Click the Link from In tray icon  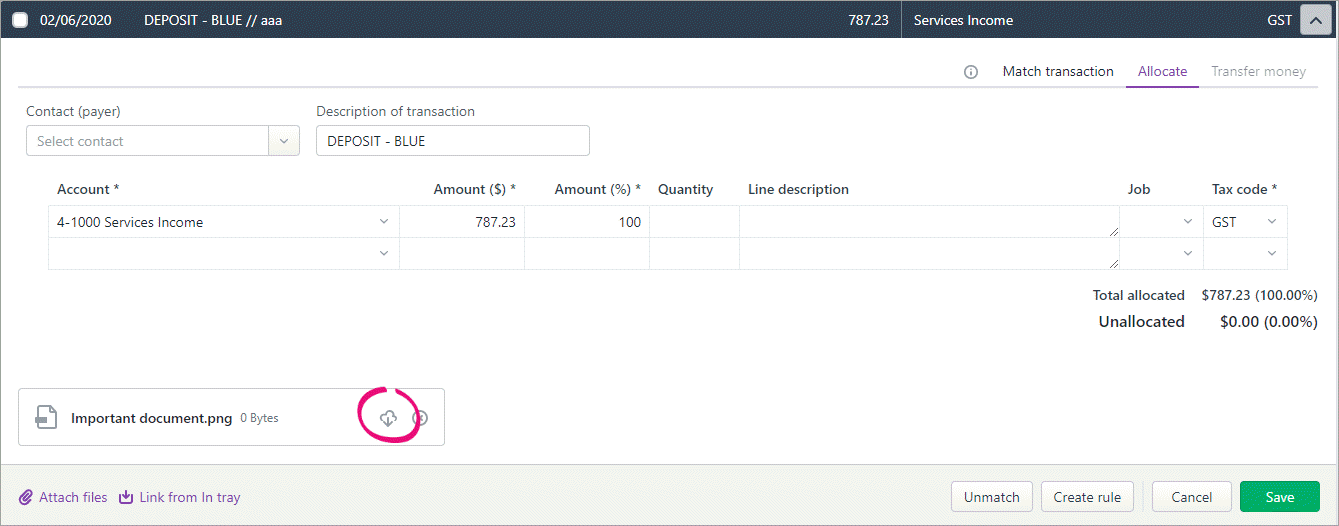[x=126, y=497]
